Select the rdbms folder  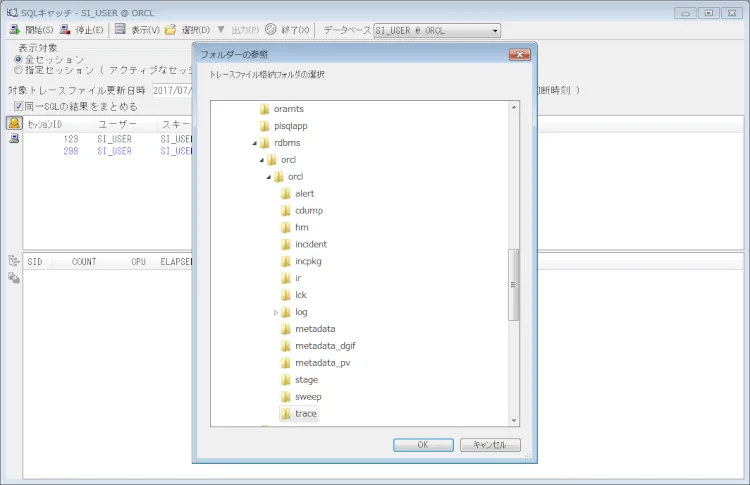287,143
